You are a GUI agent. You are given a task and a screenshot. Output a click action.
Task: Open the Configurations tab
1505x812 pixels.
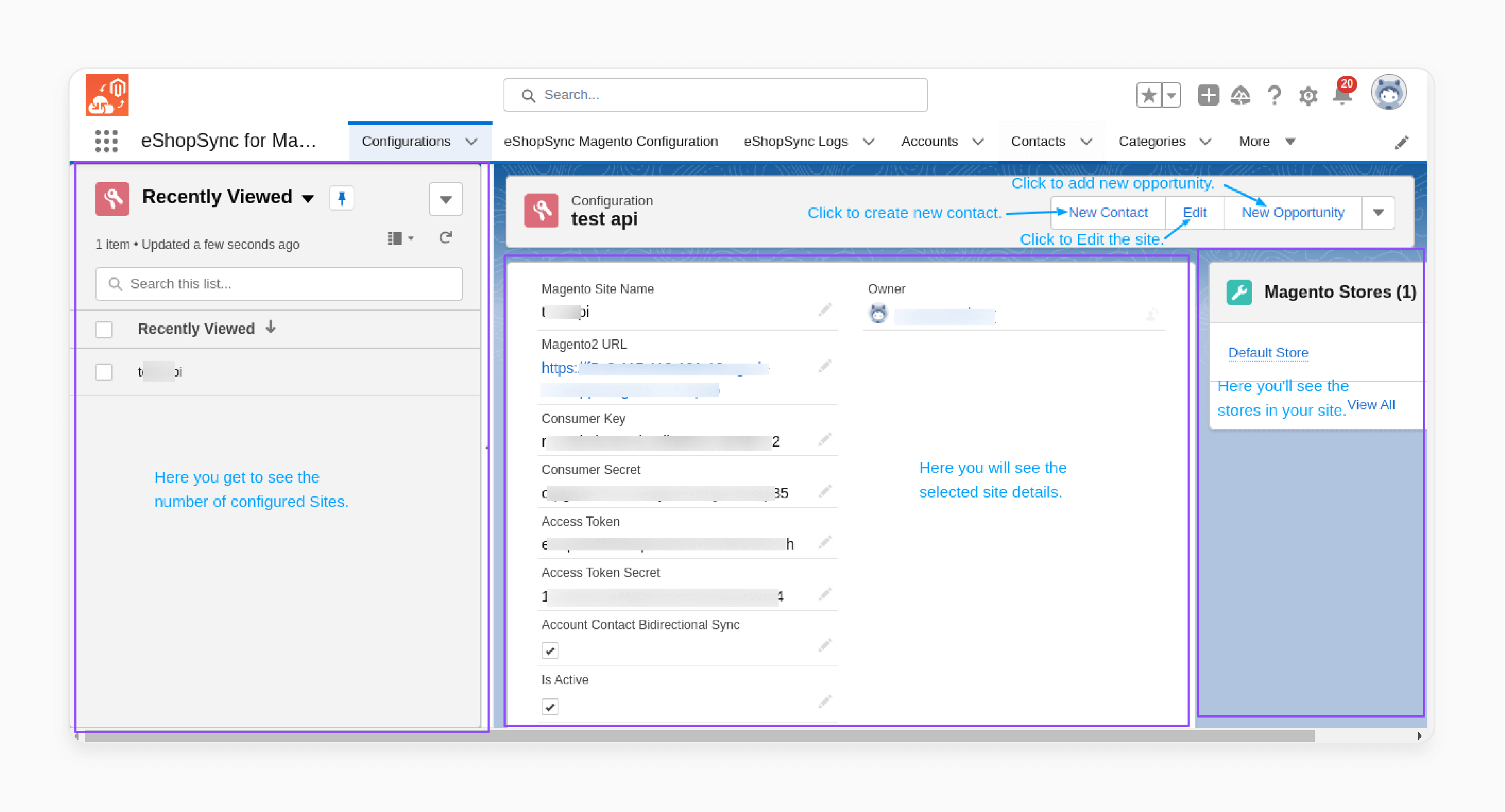[x=406, y=141]
